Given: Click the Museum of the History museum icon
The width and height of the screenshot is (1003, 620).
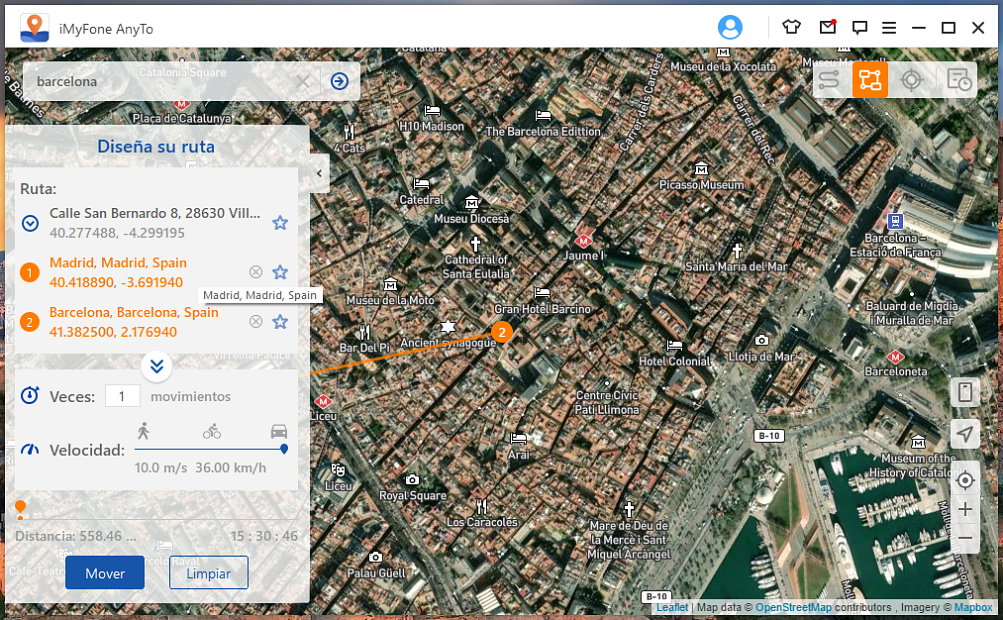Looking at the screenshot, I should point(918,442).
